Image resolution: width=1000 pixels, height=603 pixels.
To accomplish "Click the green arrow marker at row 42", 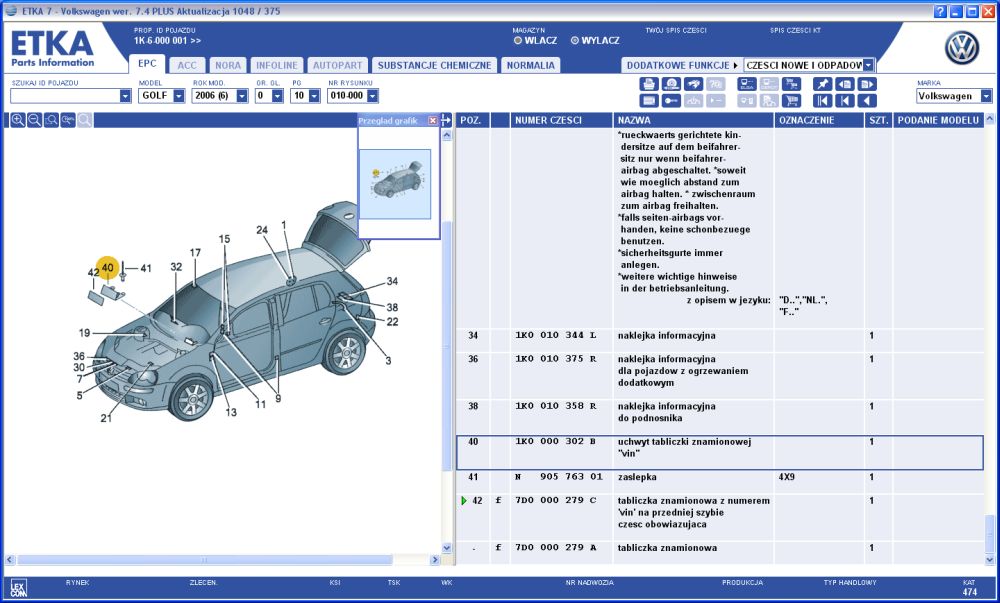I will [x=464, y=501].
